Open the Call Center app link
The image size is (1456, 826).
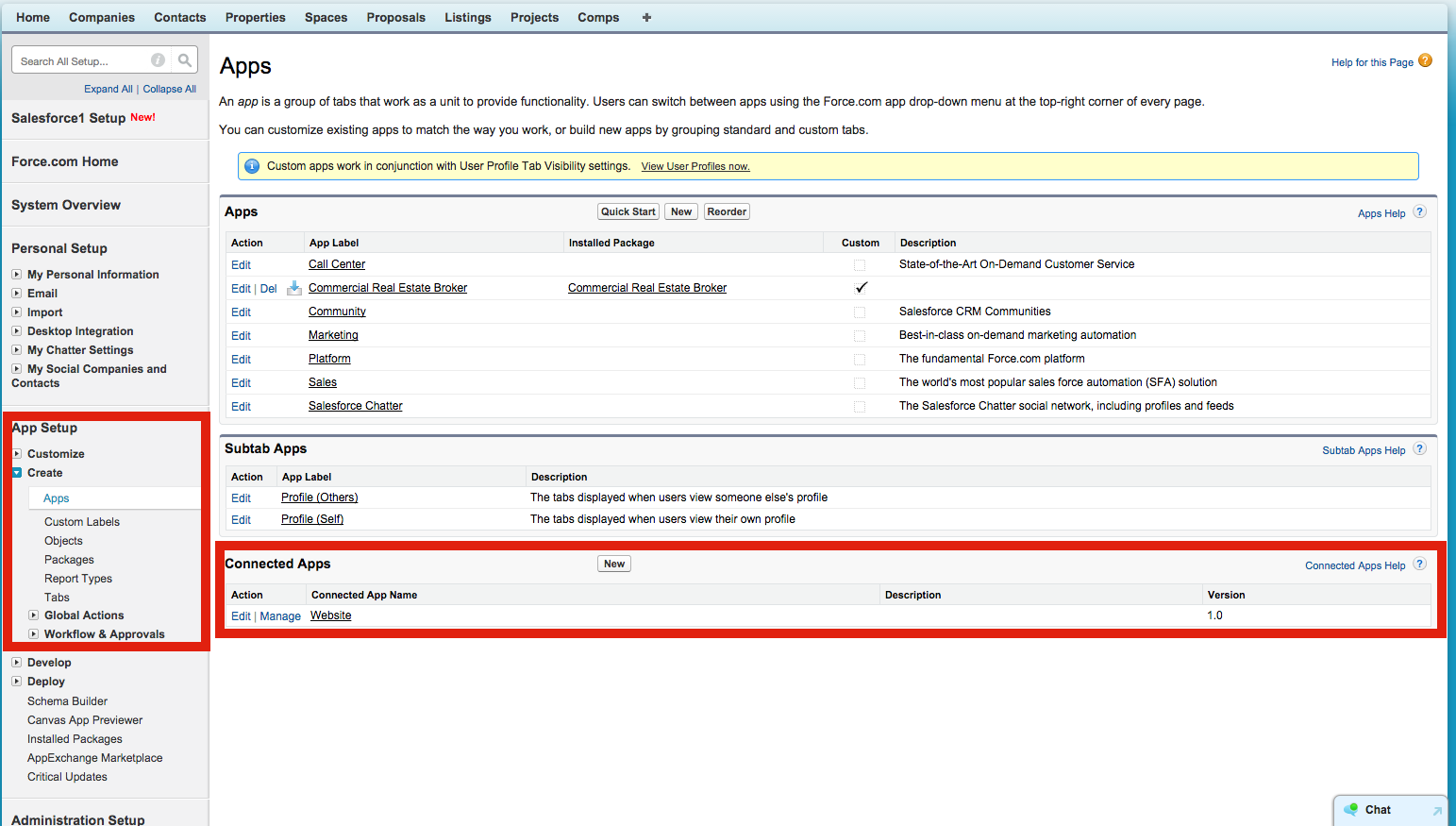(337, 264)
